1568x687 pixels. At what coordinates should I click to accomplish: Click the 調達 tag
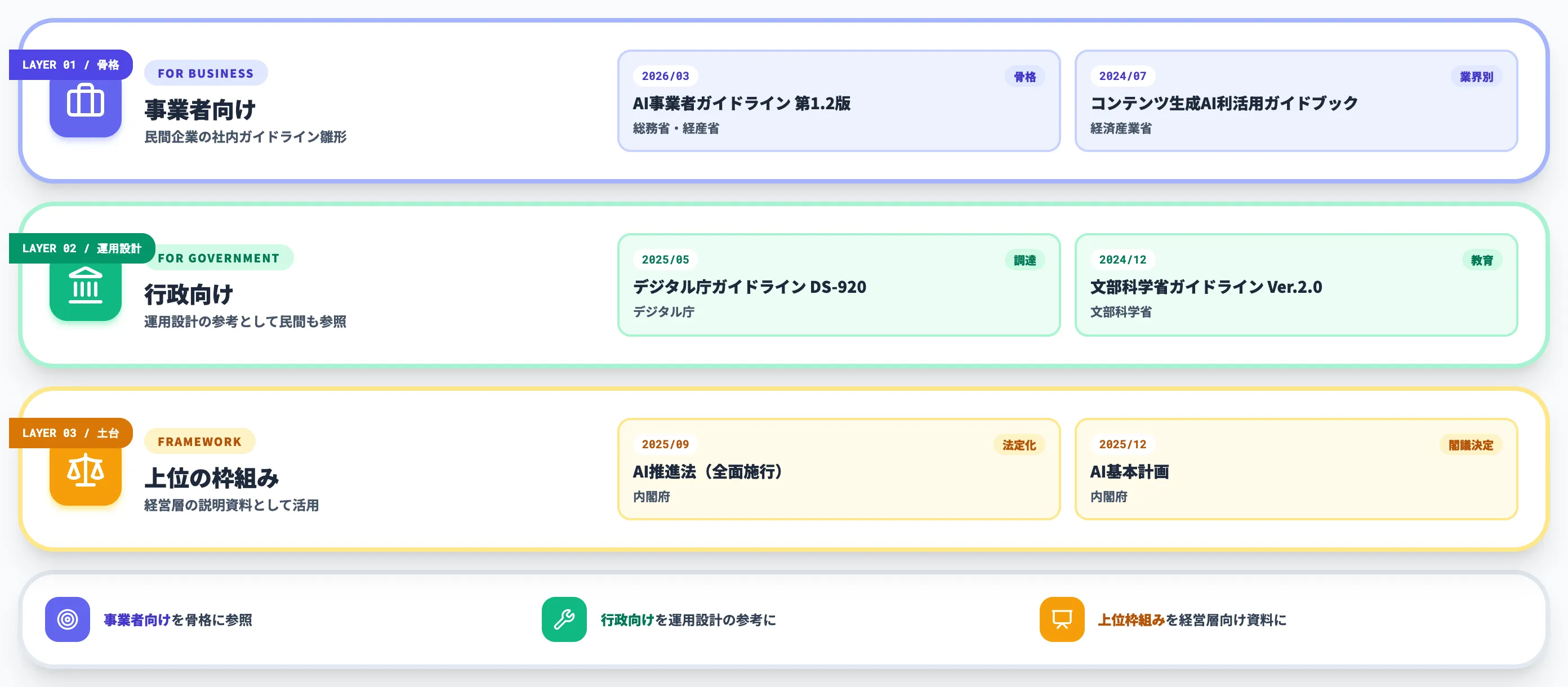tap(1024, 260)
